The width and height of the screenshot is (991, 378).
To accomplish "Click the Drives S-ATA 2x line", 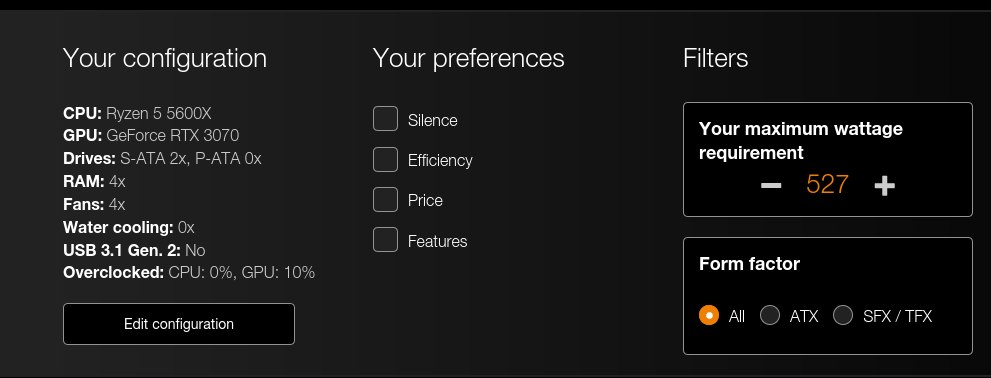I will click(162, 159).
